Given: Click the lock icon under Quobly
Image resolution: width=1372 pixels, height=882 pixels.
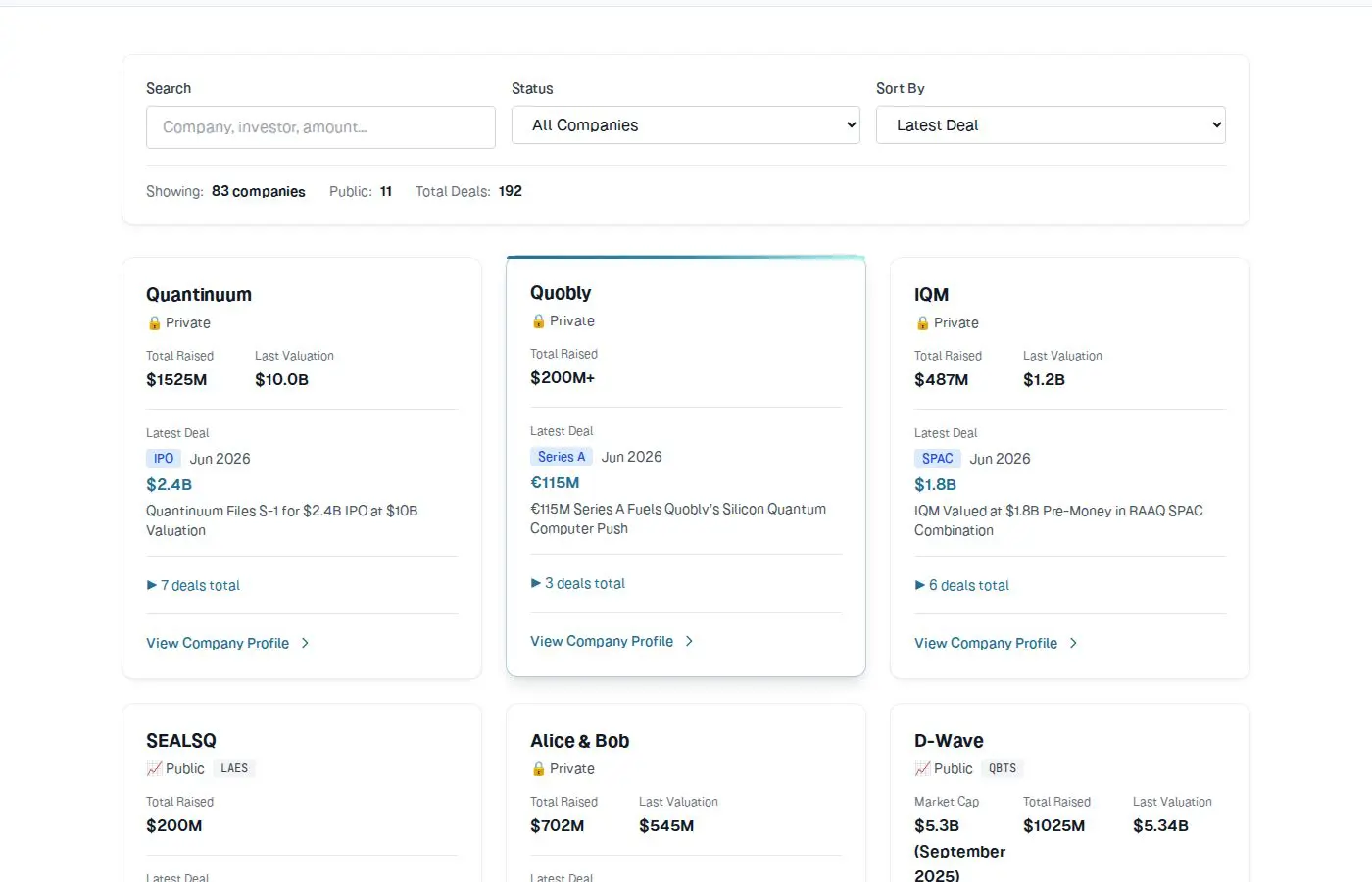Looking at the screenshot, I should [x=538, y=320].
